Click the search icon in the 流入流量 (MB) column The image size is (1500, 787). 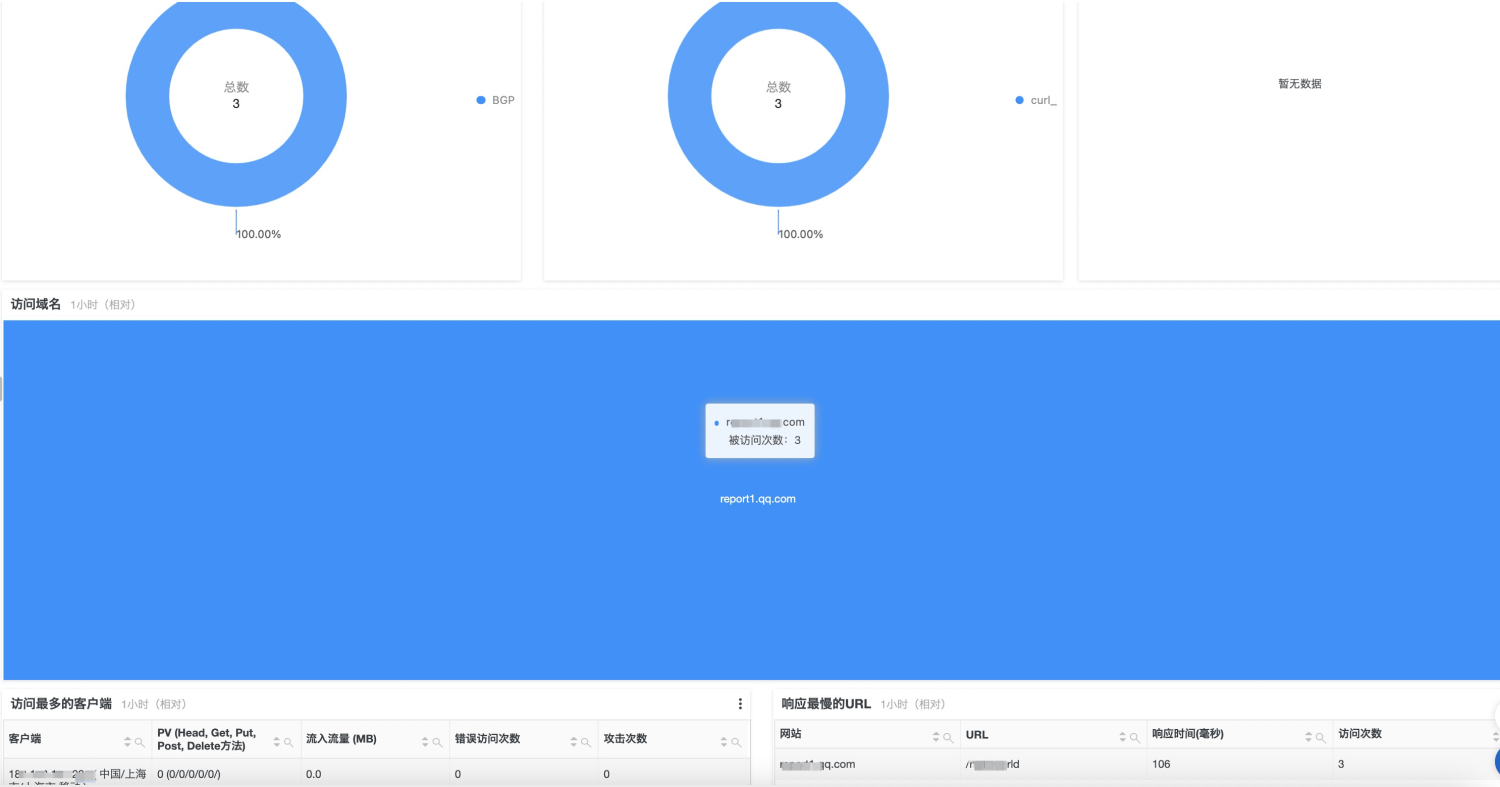(x=435, y=740)
